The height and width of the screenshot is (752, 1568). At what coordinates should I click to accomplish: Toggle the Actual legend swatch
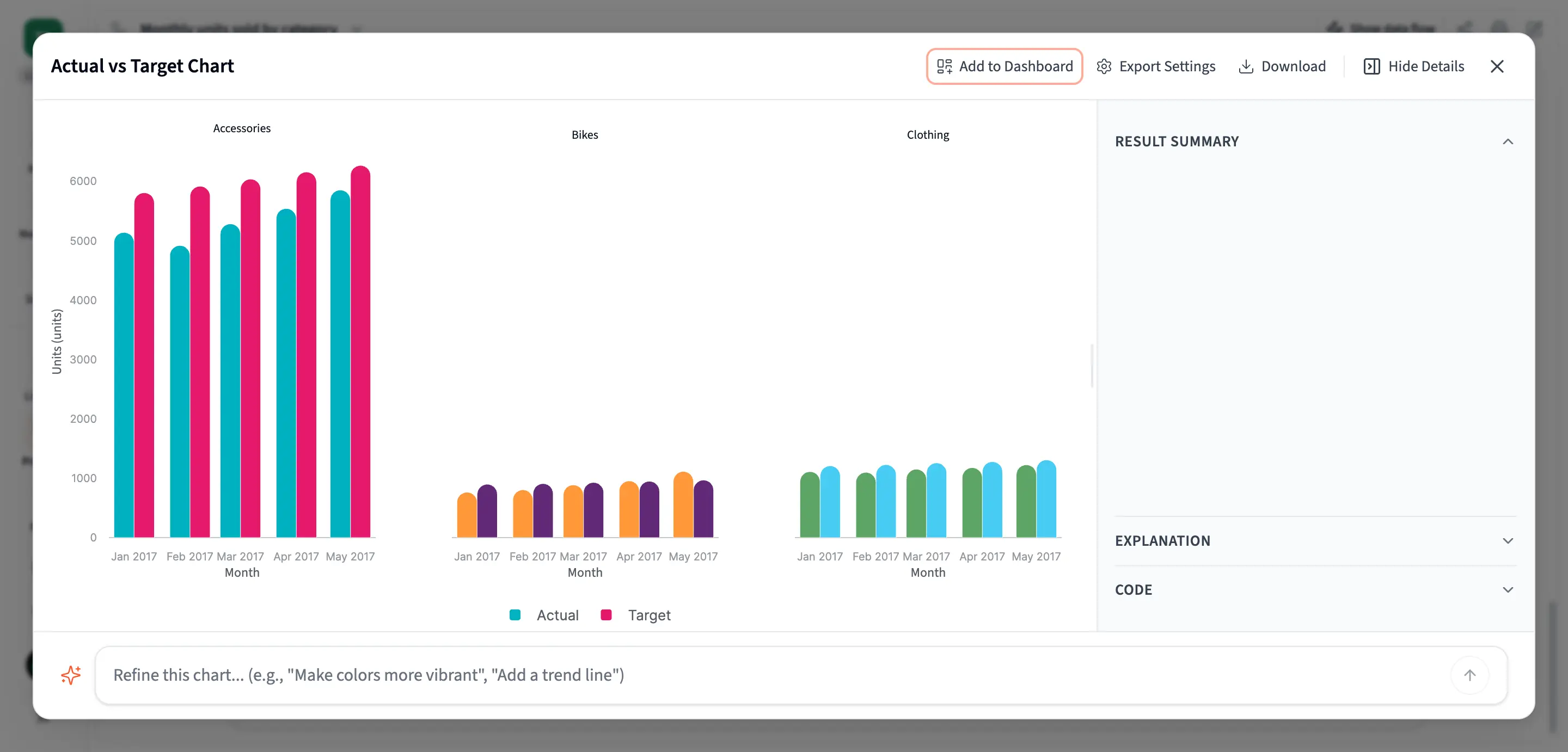point(514,614)
